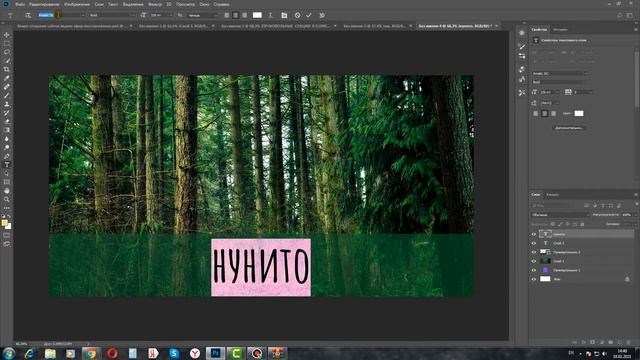Hide the upper Прямоугольник 1 layer

[x=533, y=252]
